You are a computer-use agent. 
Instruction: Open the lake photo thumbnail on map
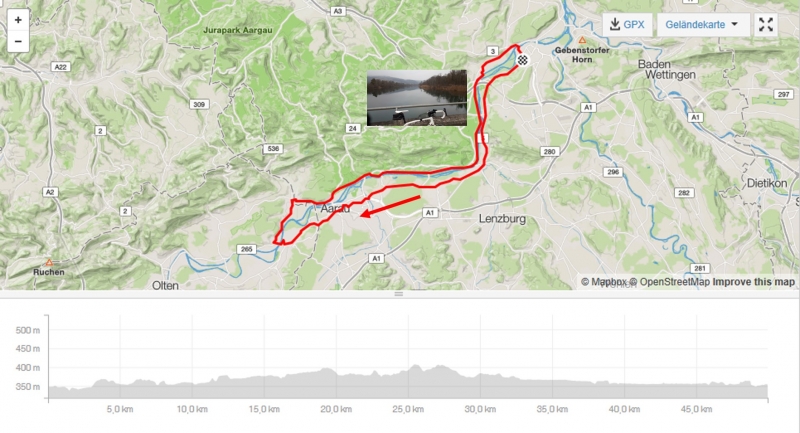pyautogui.click(x=417, y=98)
